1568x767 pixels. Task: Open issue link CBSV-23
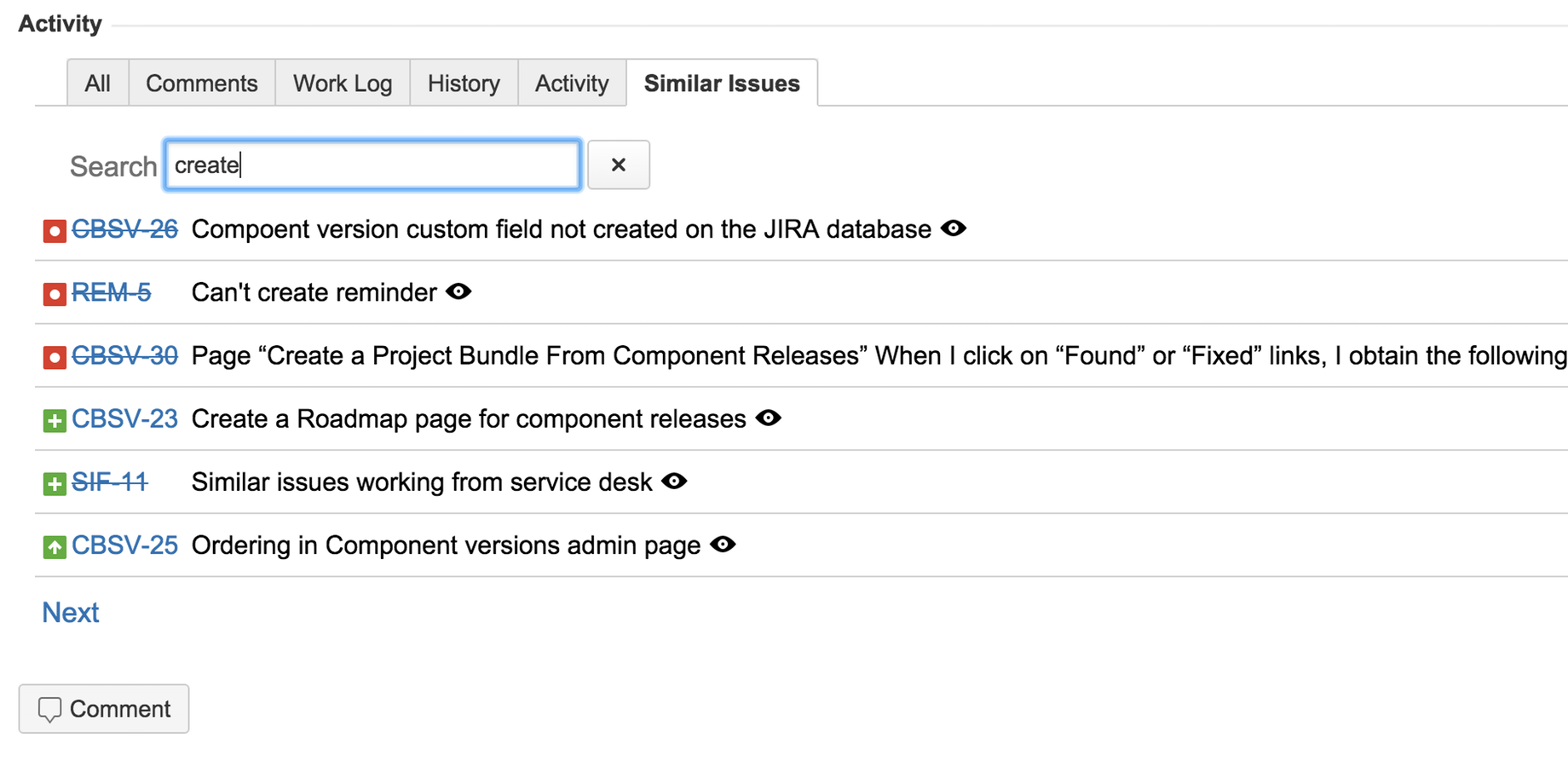coord(124,418)
